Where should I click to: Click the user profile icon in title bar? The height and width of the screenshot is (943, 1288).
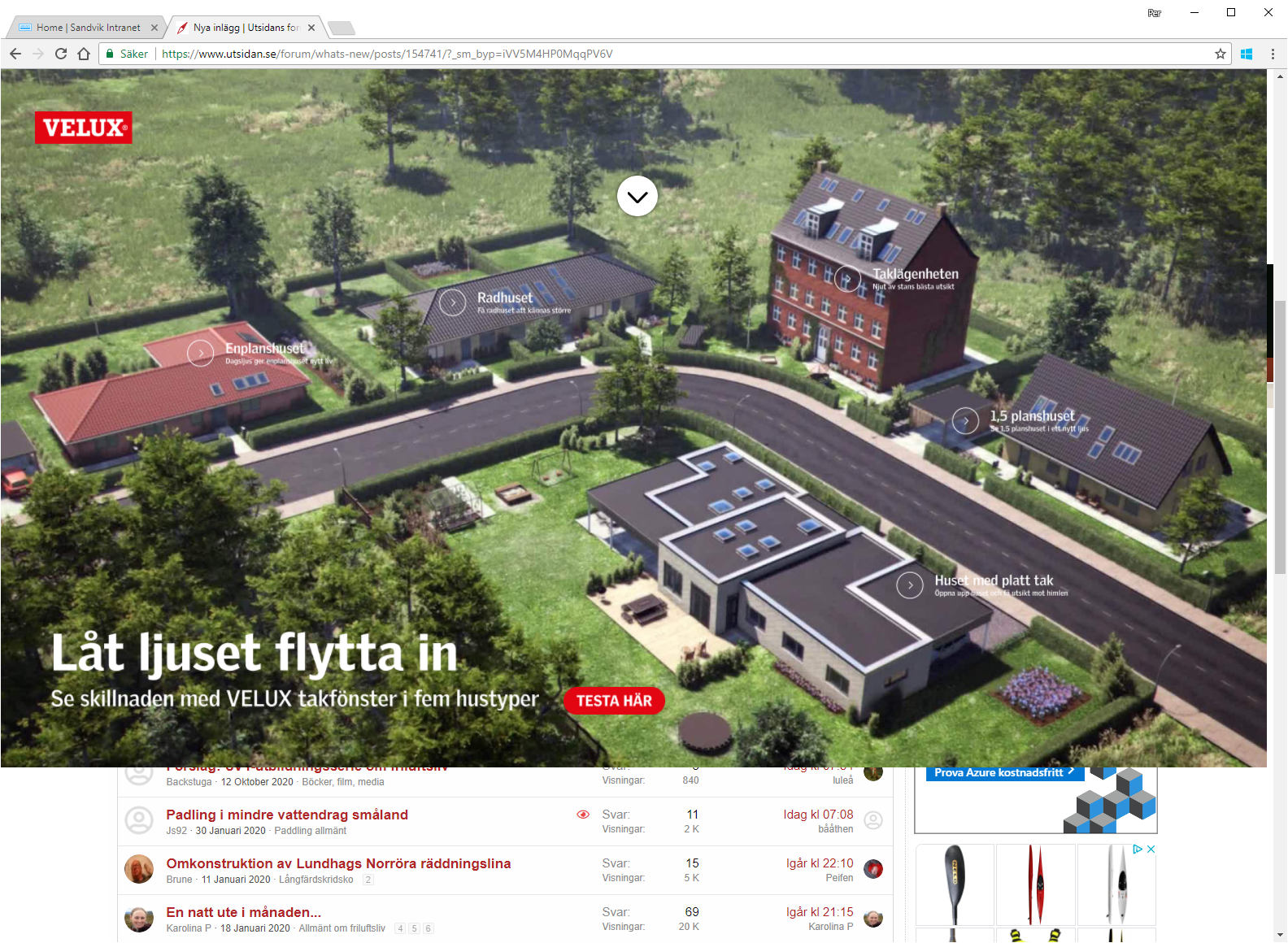(x=1155, y=12)
